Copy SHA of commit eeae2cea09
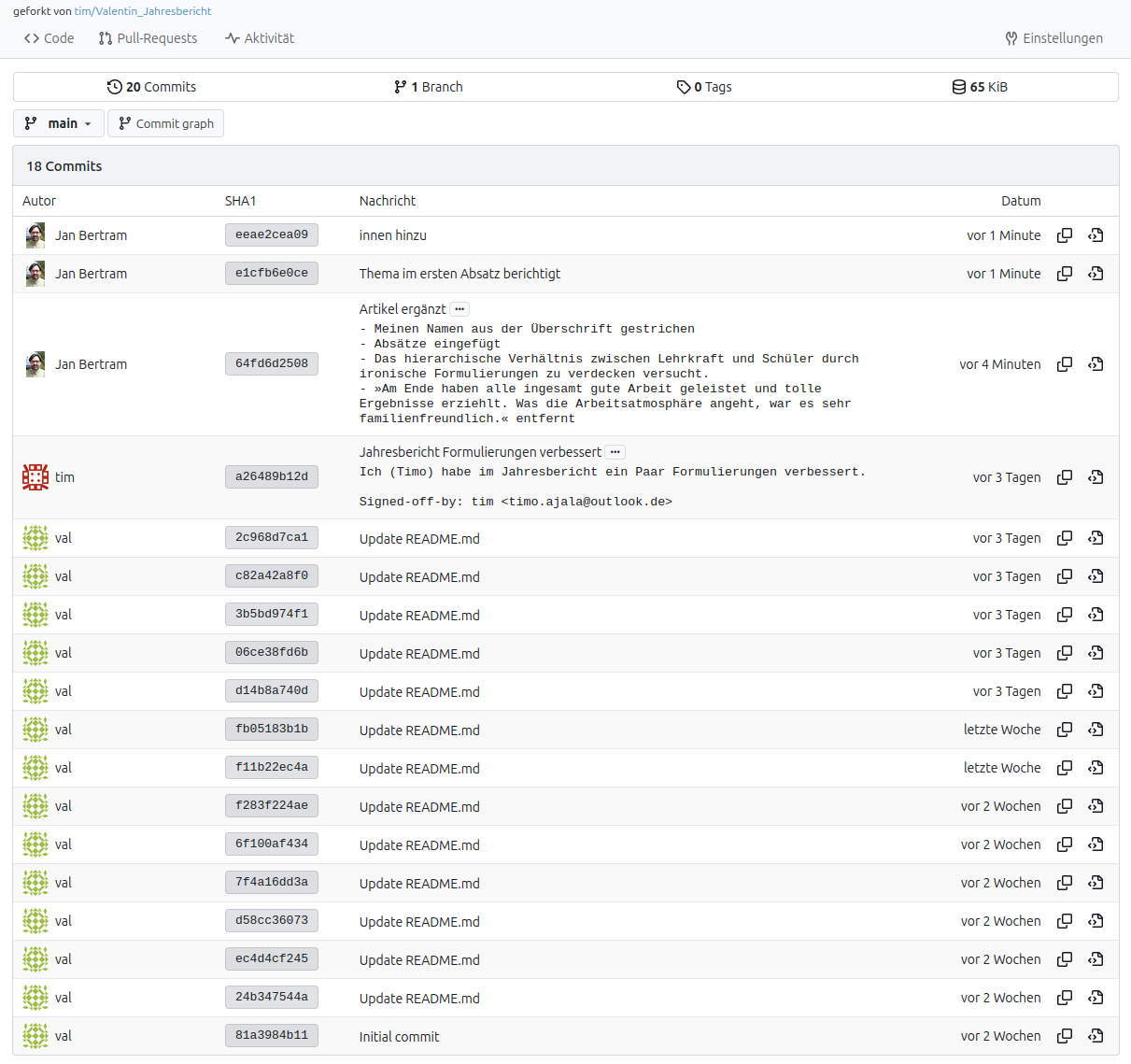 [1064, 235]
